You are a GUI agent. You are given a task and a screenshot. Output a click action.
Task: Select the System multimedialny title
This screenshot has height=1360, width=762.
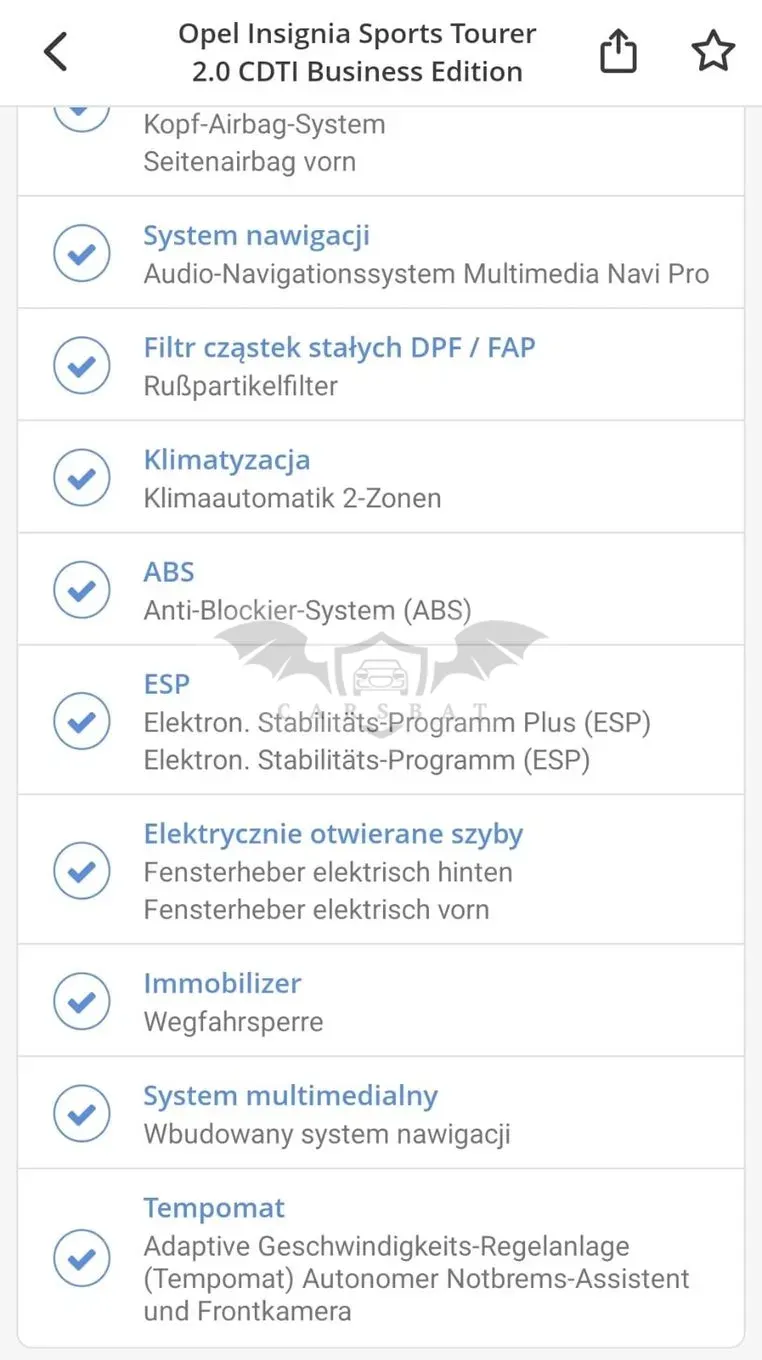290,1096
